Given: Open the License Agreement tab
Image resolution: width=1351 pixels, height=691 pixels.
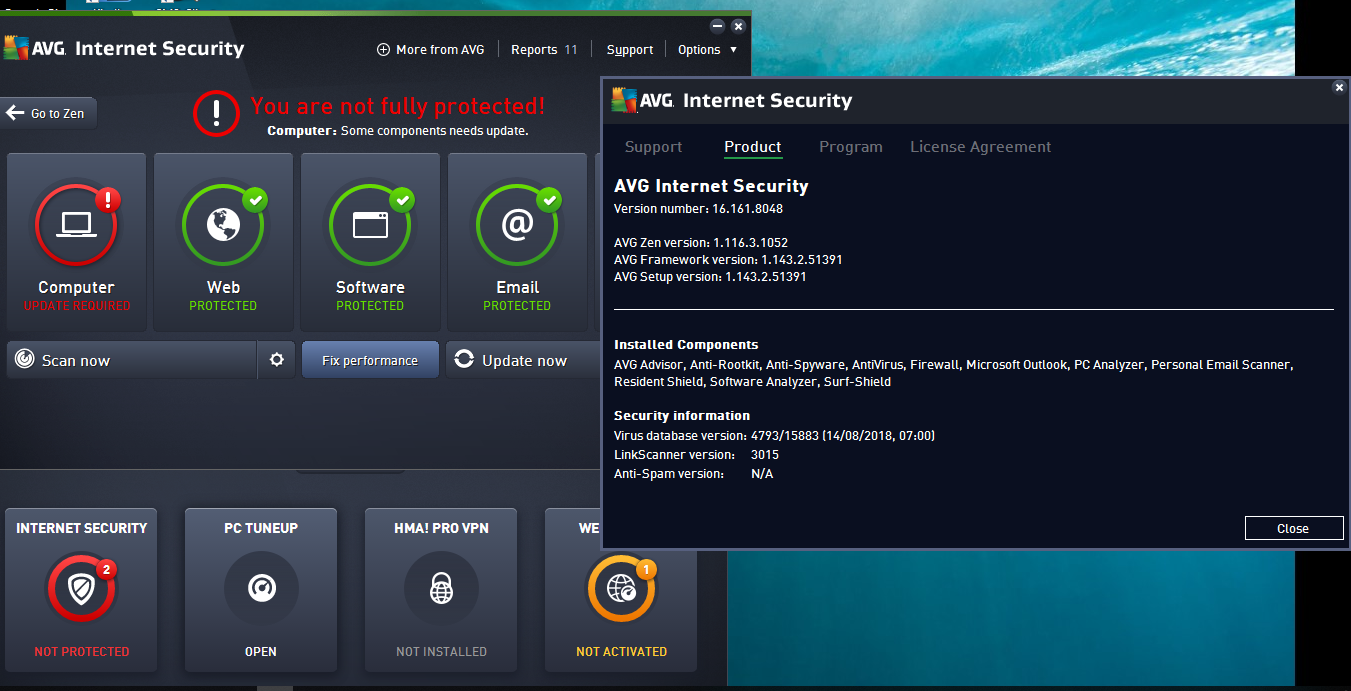Looking at the screenshot, I should coord(980,147).
